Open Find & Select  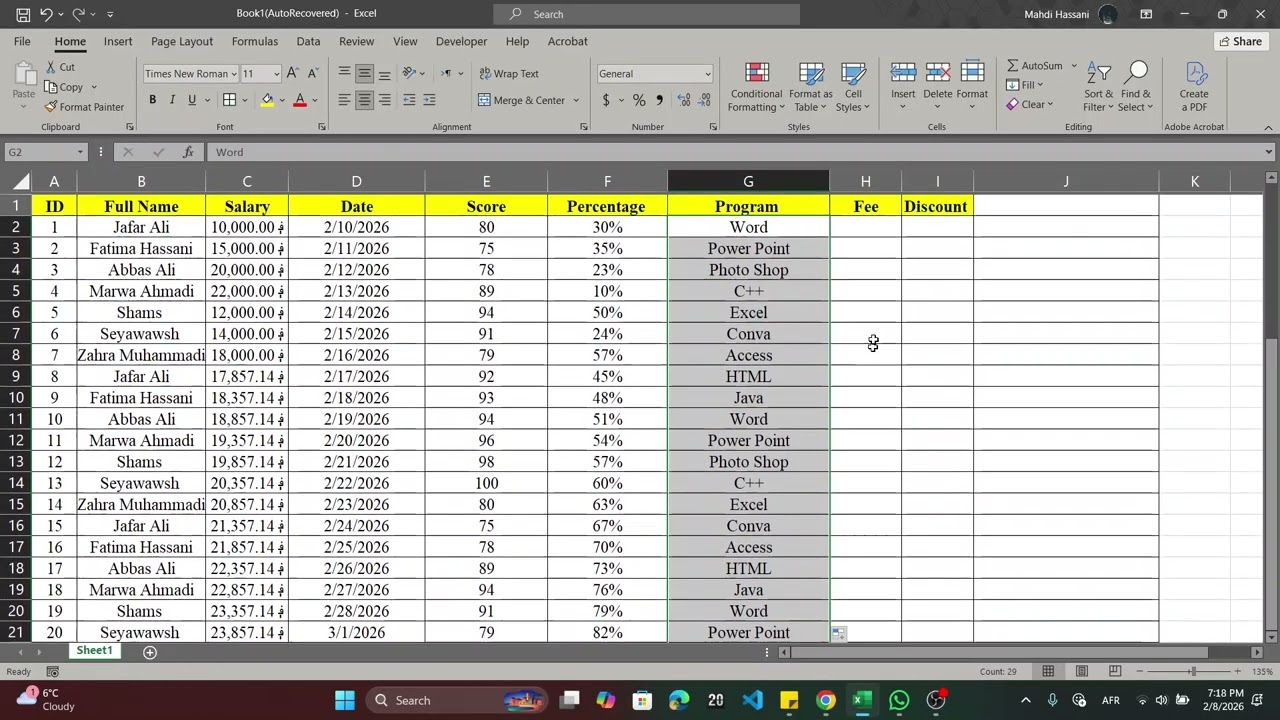click(1136, 87)
